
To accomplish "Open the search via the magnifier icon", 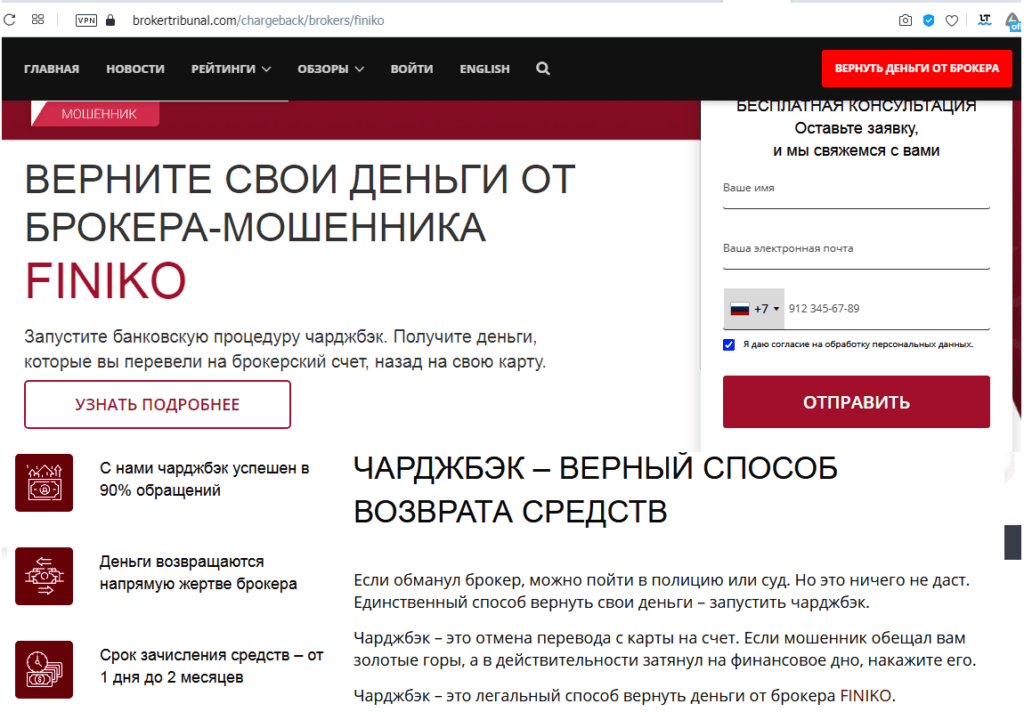I will point(543,69).
